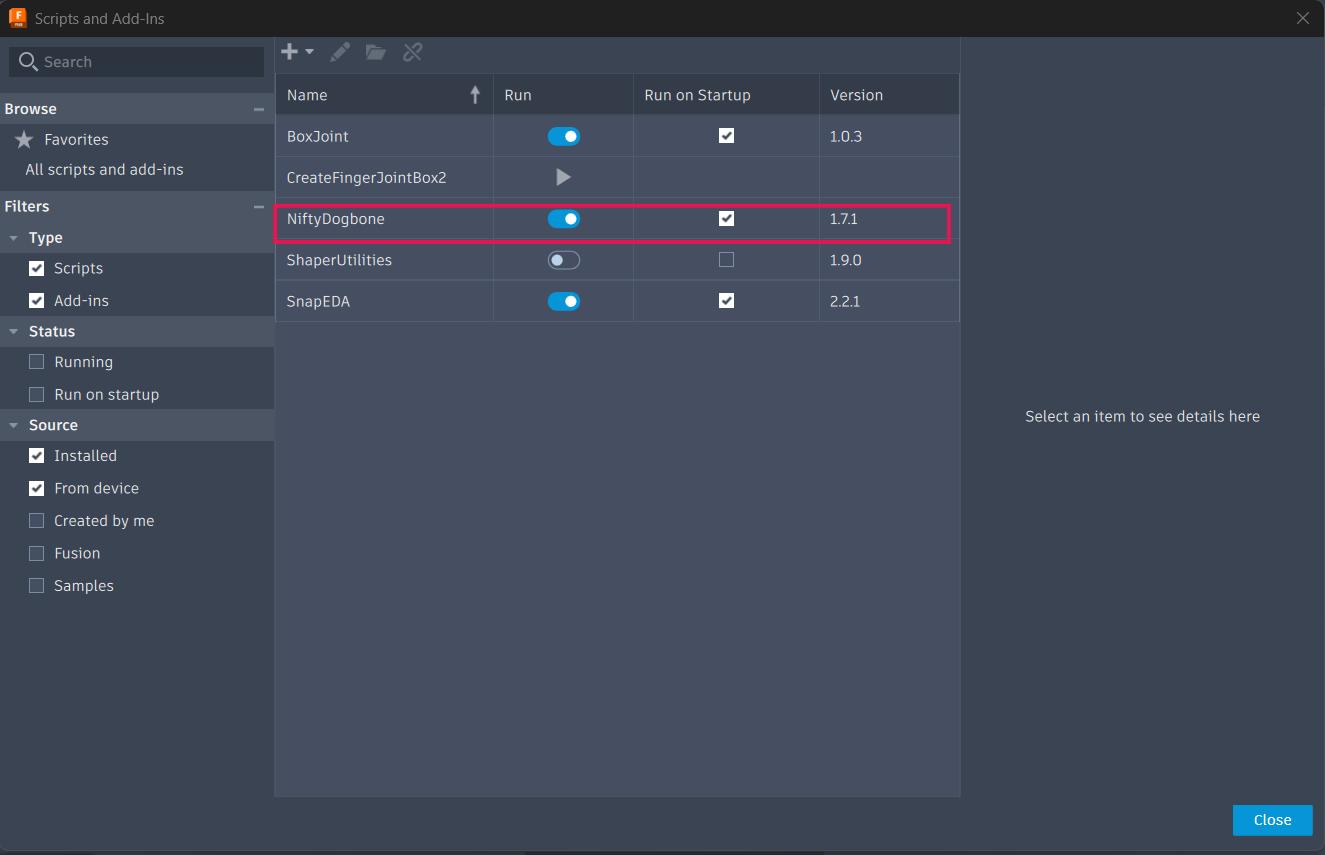Collapse the Browse section with its minus button

tap(259, 109)
